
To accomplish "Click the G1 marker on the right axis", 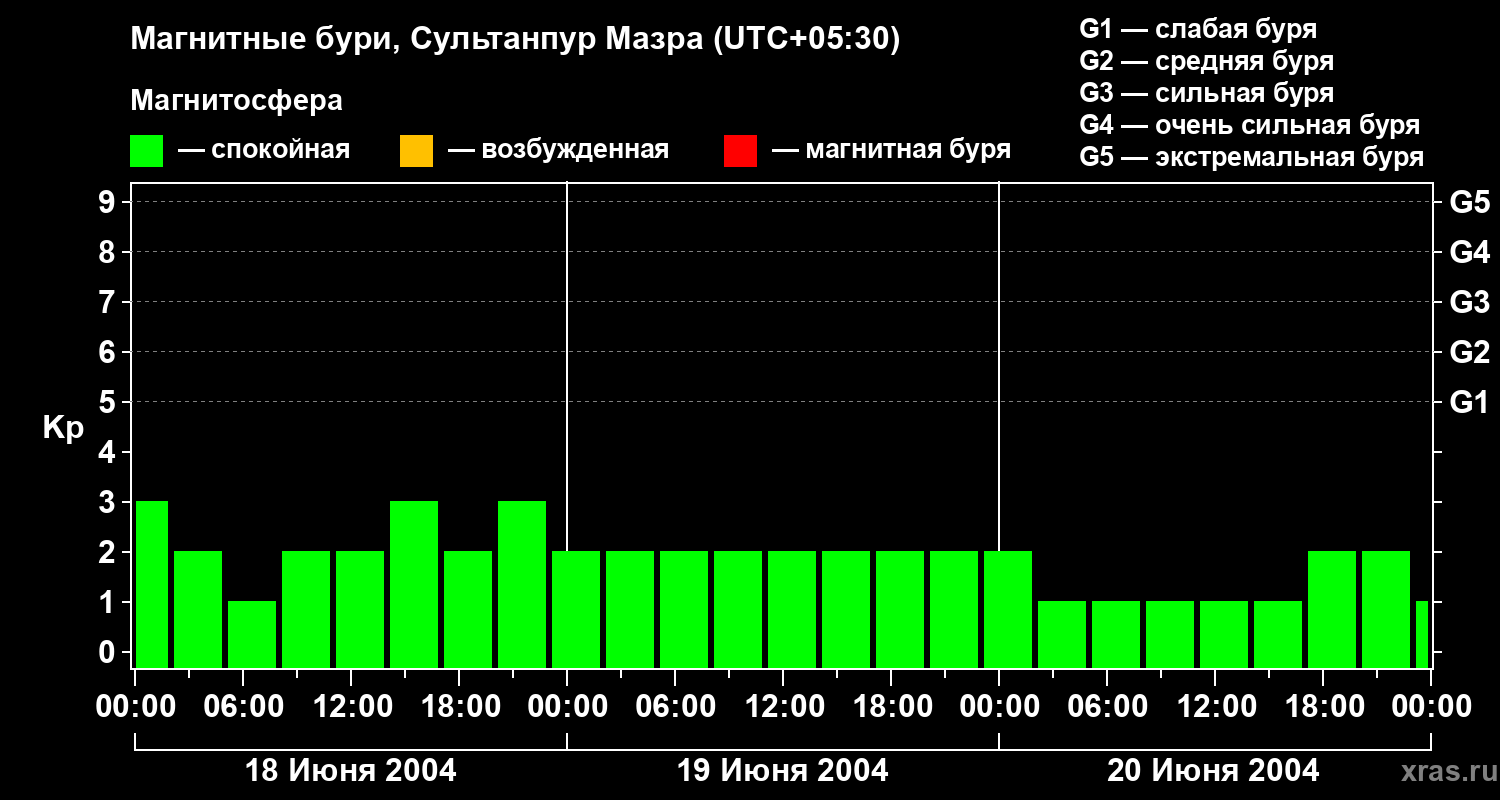I will pos(1469,403).
